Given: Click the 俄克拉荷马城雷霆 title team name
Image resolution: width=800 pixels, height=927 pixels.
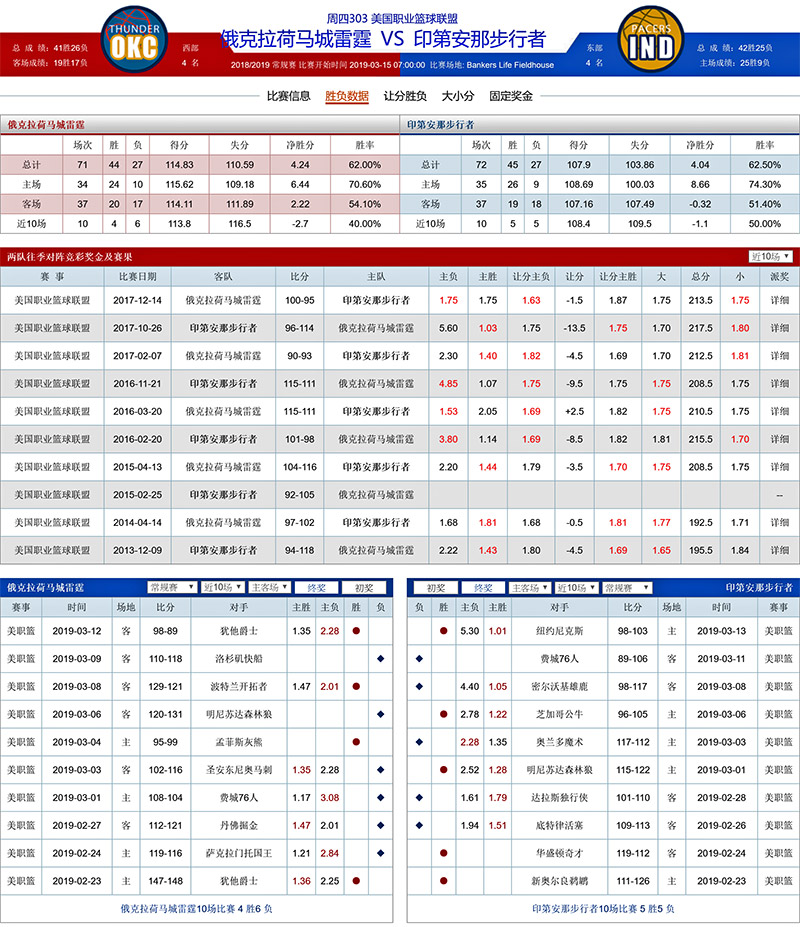Looking at the screenshot, I should click(x=296, y=39).
